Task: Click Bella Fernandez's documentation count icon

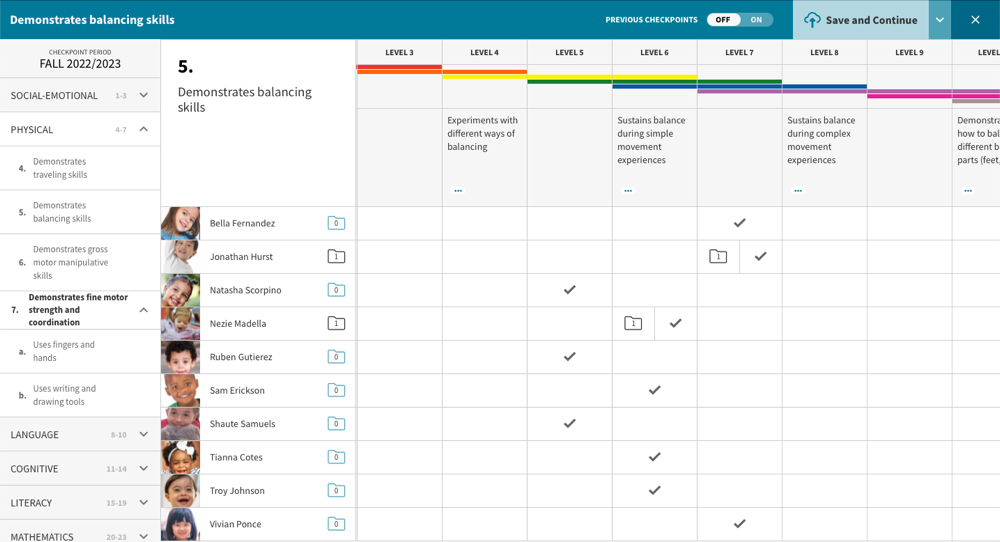Action: [336, 223]
